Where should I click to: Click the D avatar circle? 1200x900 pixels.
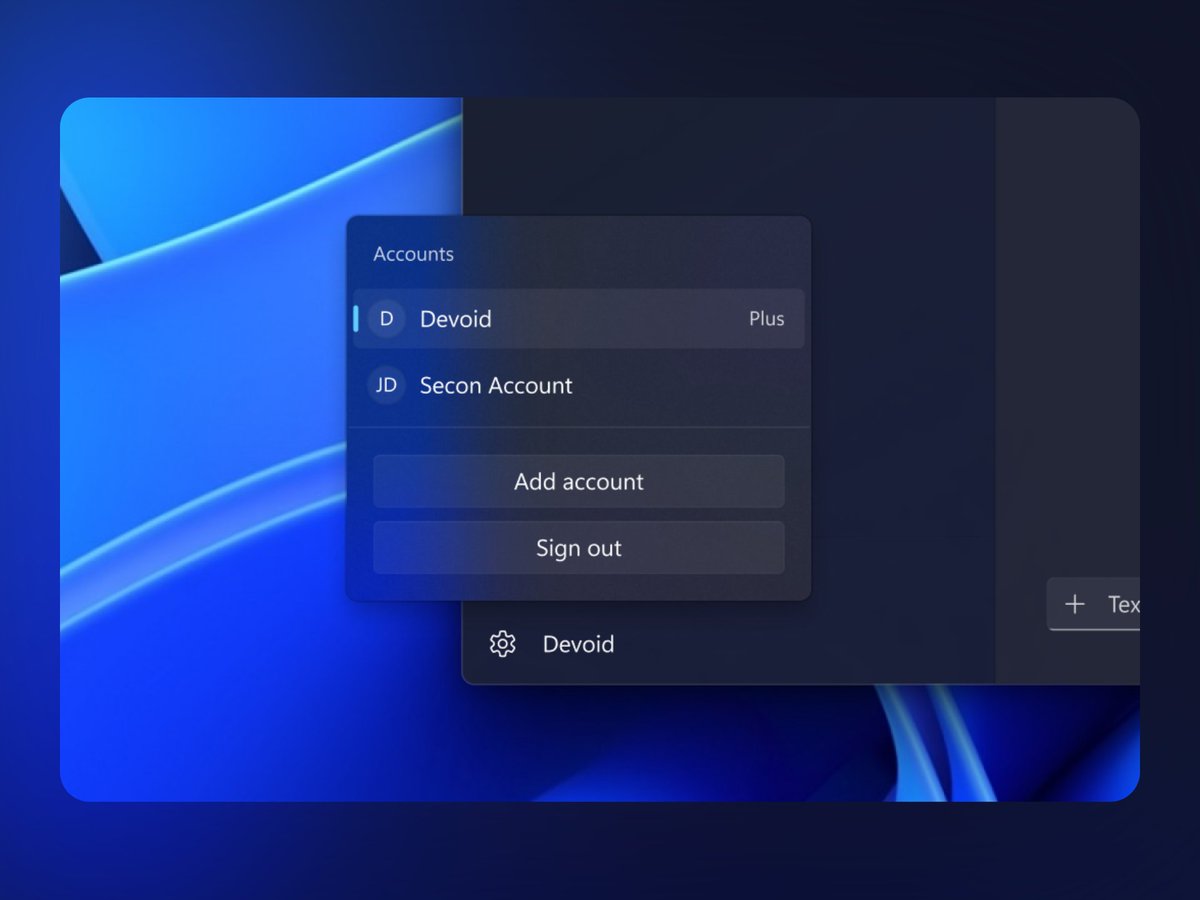386,319
